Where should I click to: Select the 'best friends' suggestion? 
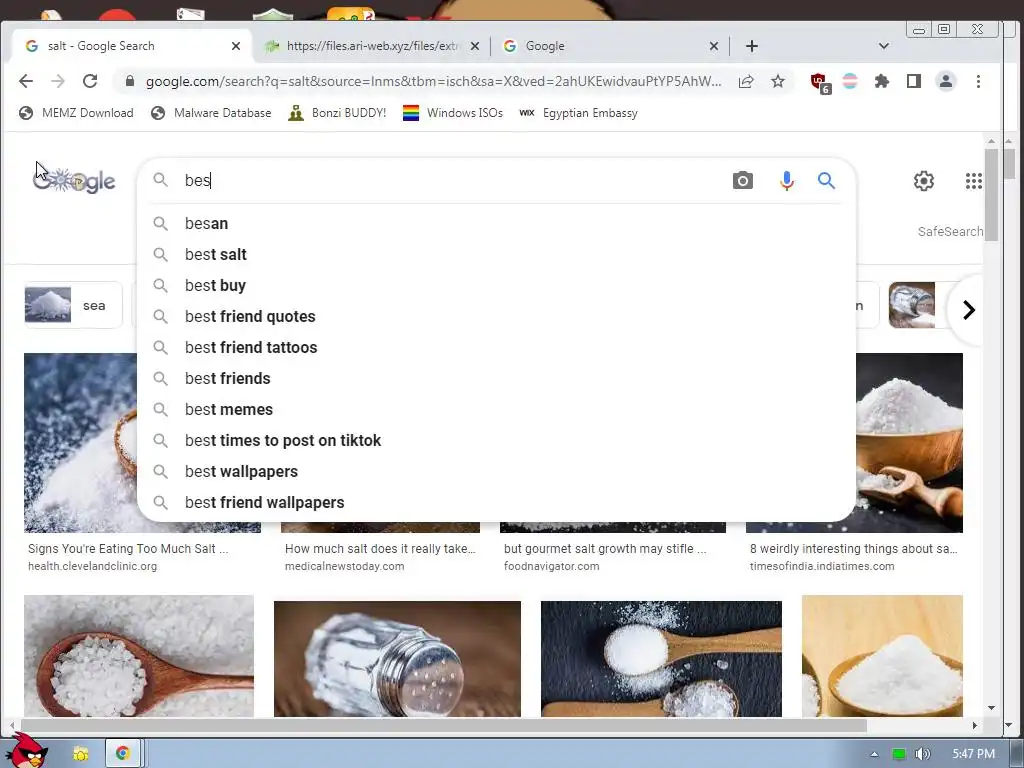[496, 379]
